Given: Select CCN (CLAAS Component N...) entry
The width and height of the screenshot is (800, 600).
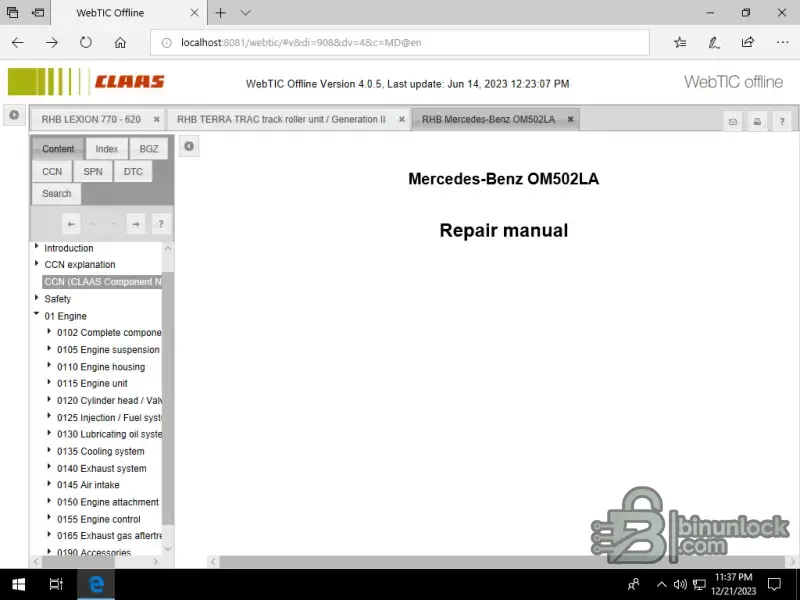Looking at the screenshot, I should (102, 282).
